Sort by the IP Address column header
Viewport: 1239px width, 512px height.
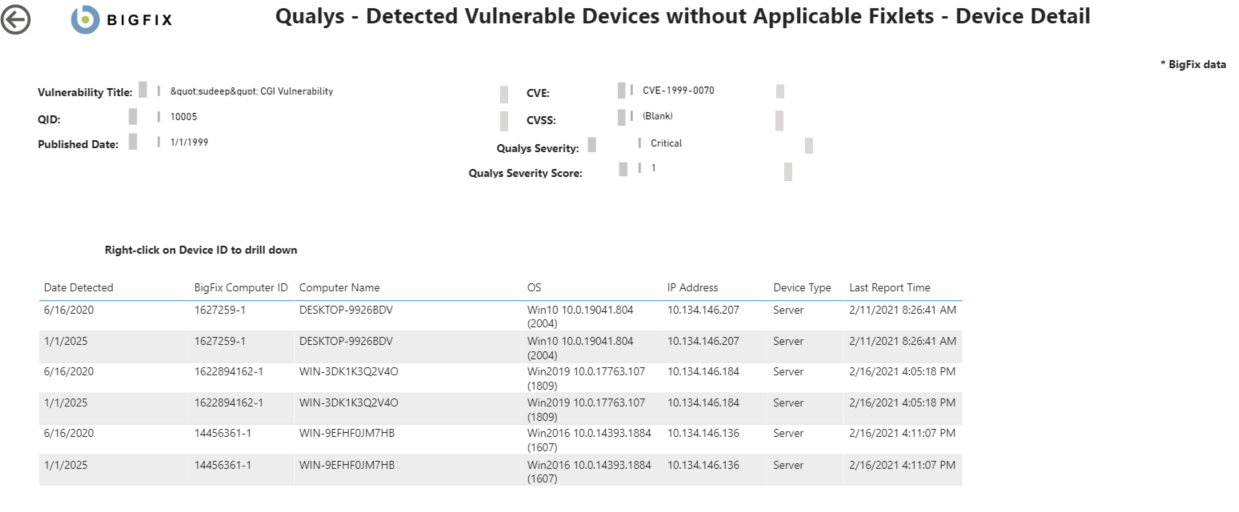(x=692, y=288)
